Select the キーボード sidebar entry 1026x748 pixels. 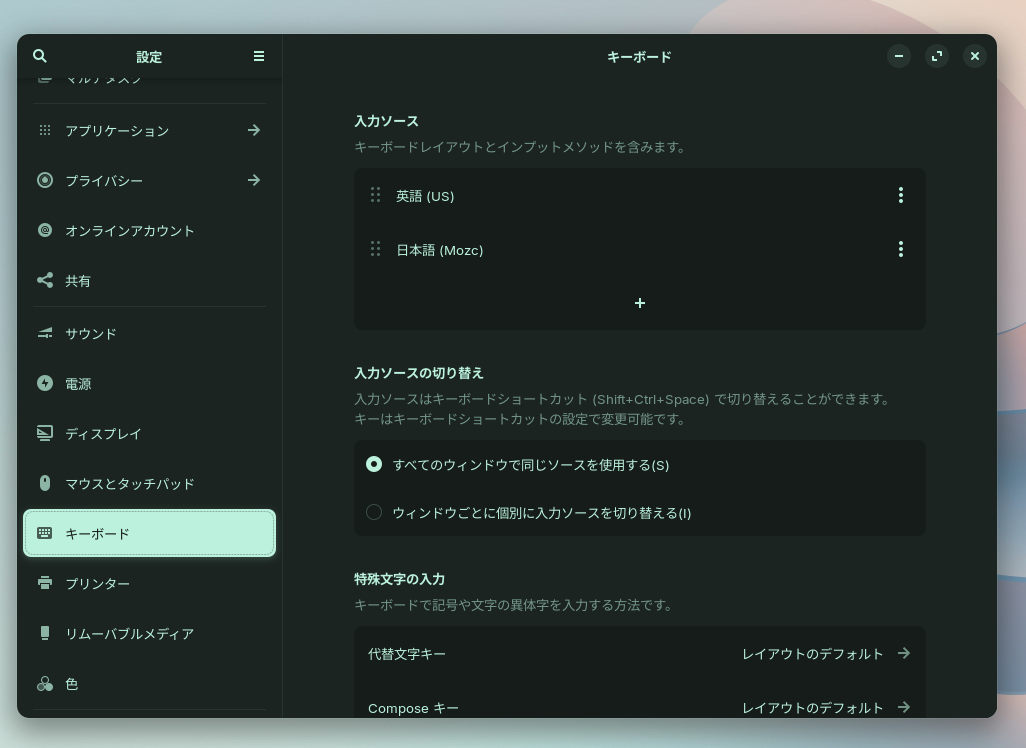pyautogui.click(x=149, y=533)
